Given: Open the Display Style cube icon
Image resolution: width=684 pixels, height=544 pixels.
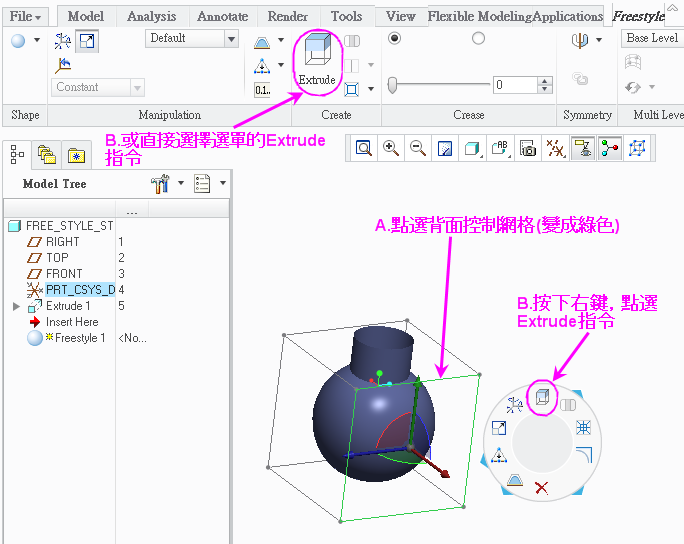Looking at the screenshot, I should (x=472, y=149).
